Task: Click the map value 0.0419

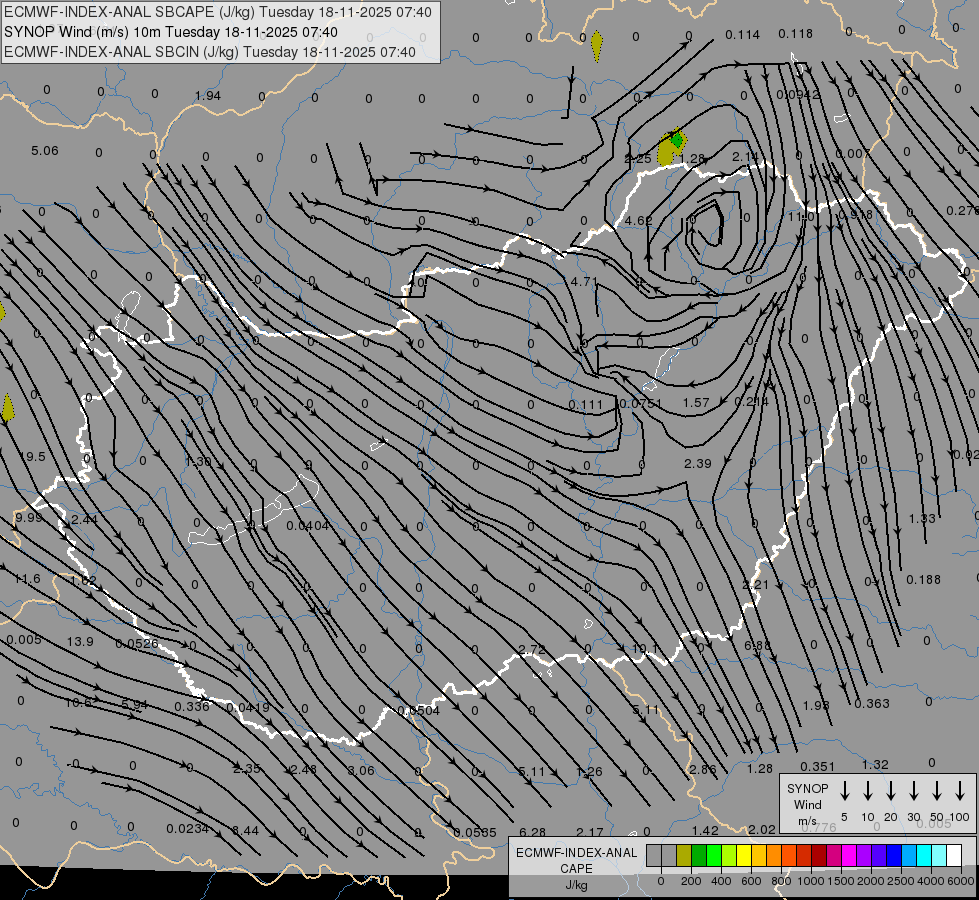Action: (x=248, y=708)
